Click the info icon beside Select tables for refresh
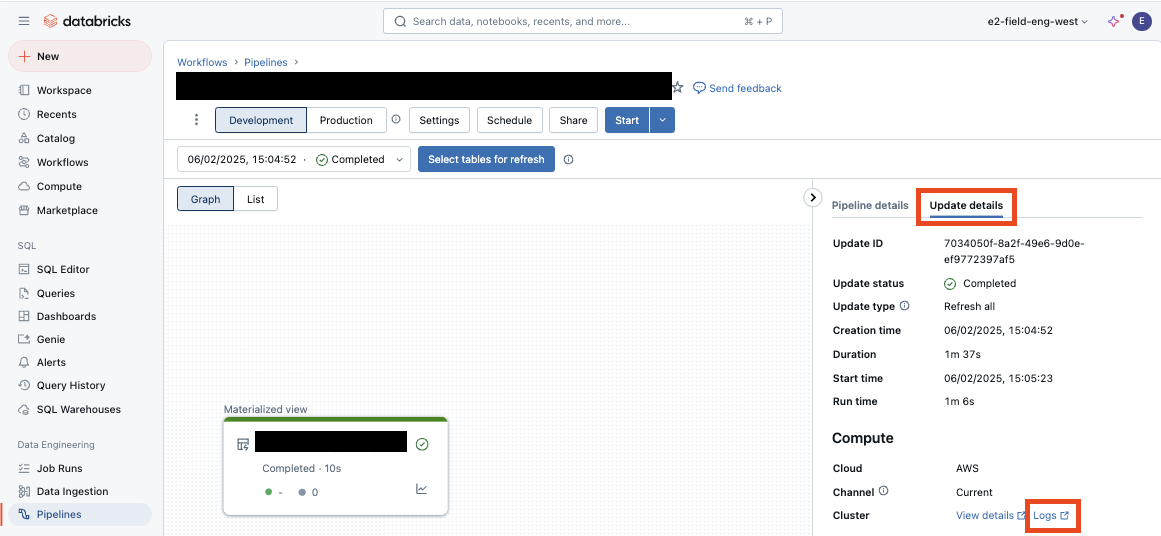 [x=568, y=160]
